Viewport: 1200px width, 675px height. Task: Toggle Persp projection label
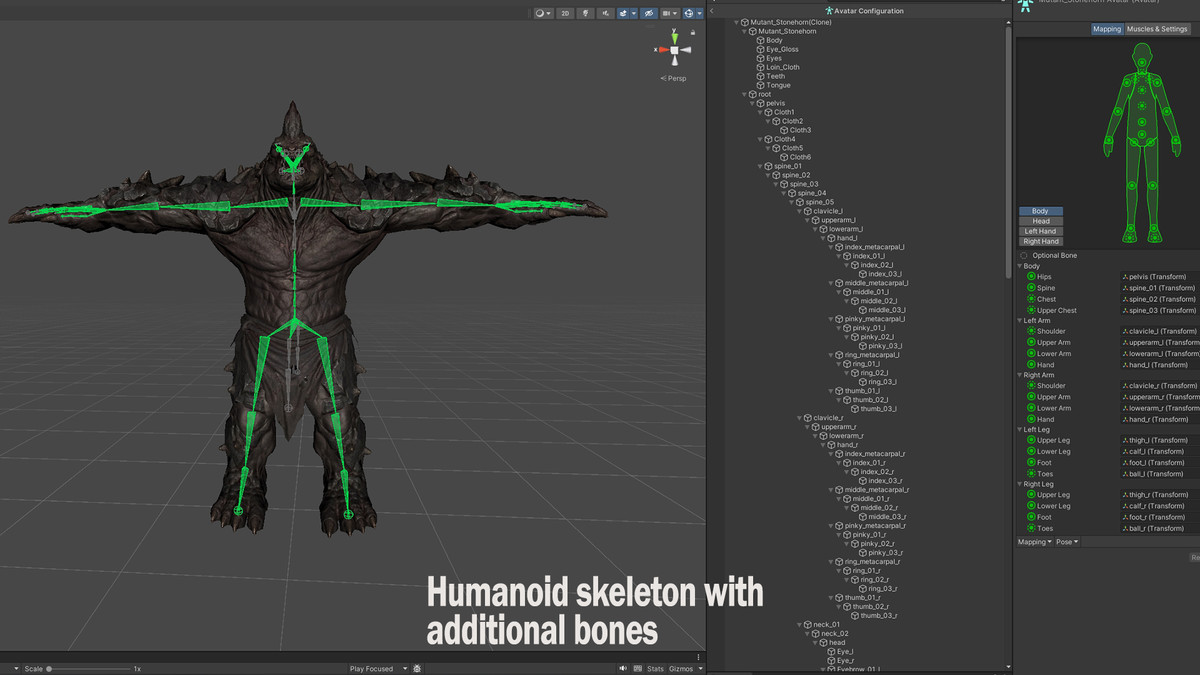(x=673, y=78)
